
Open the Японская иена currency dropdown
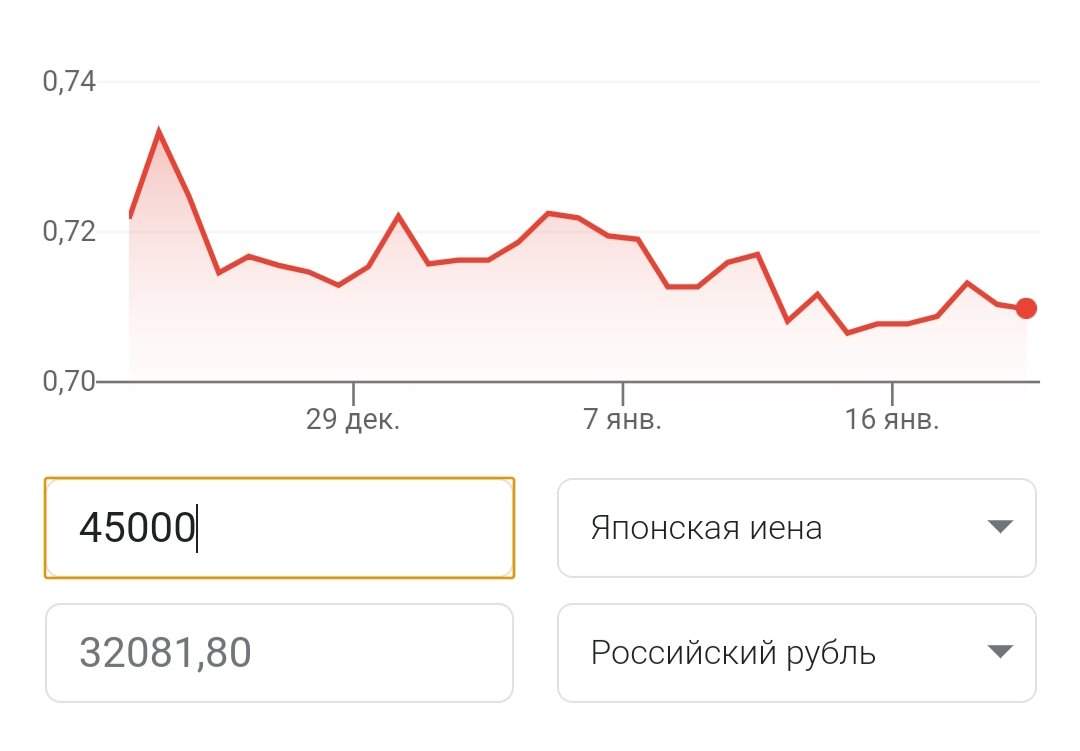pyautogui.click(x=796, y=527)
